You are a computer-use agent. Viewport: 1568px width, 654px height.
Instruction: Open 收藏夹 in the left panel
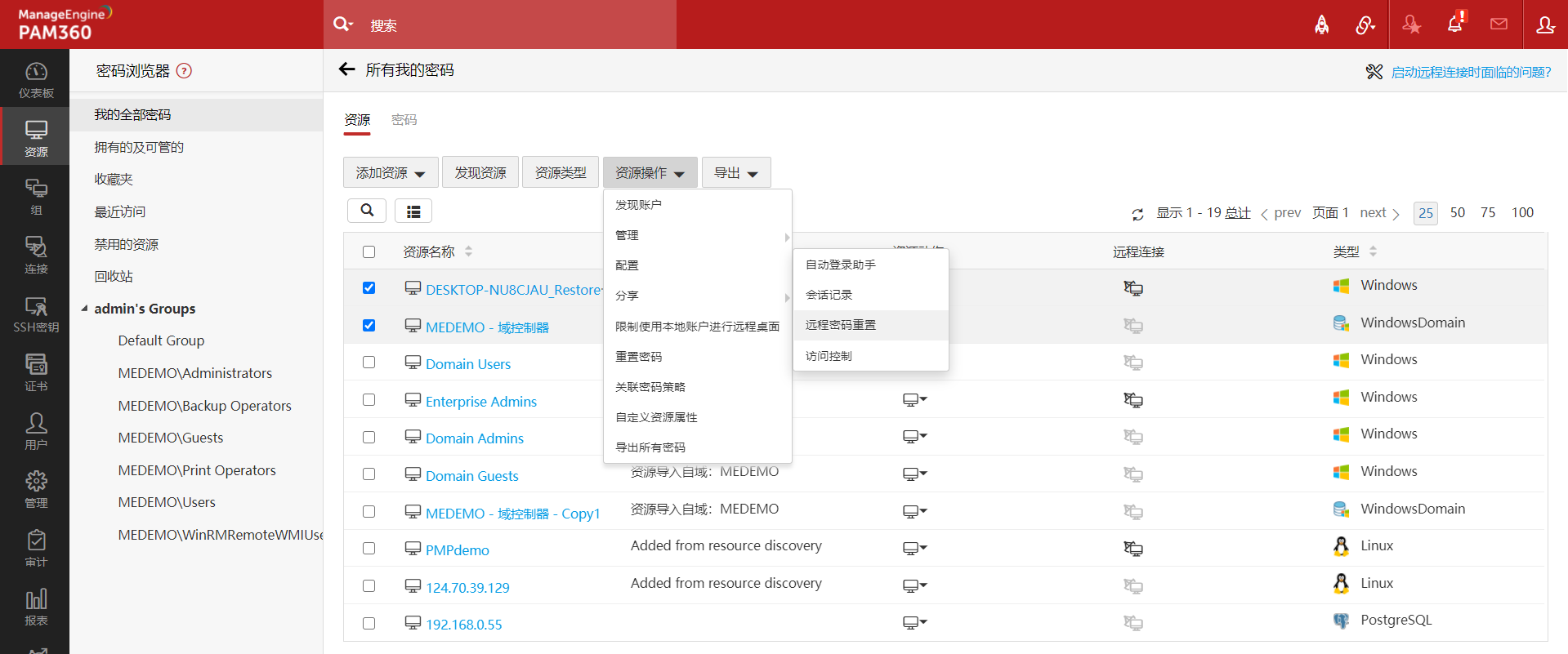click(114, 179)
